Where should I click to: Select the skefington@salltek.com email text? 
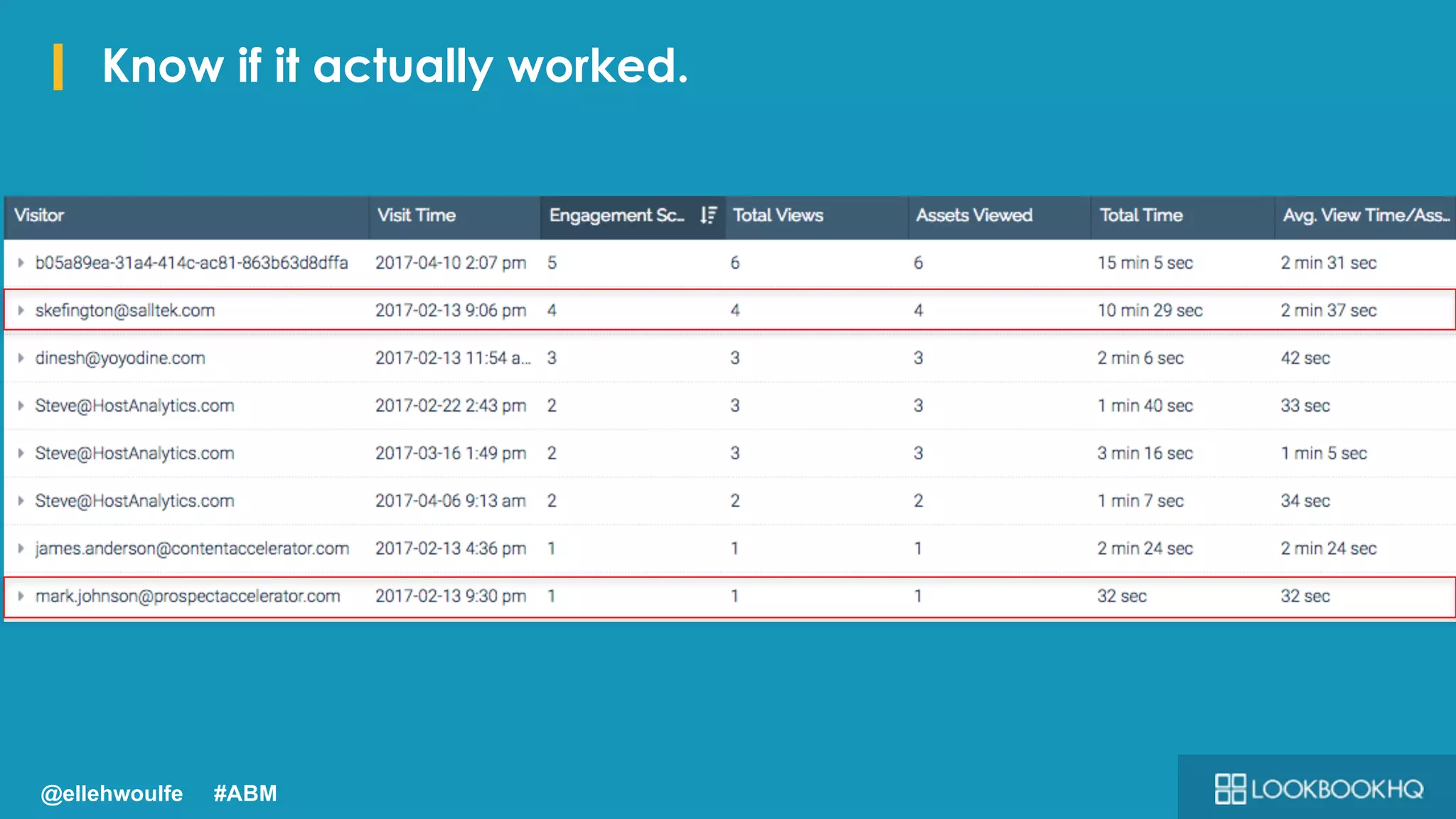(x=125, y=311)
